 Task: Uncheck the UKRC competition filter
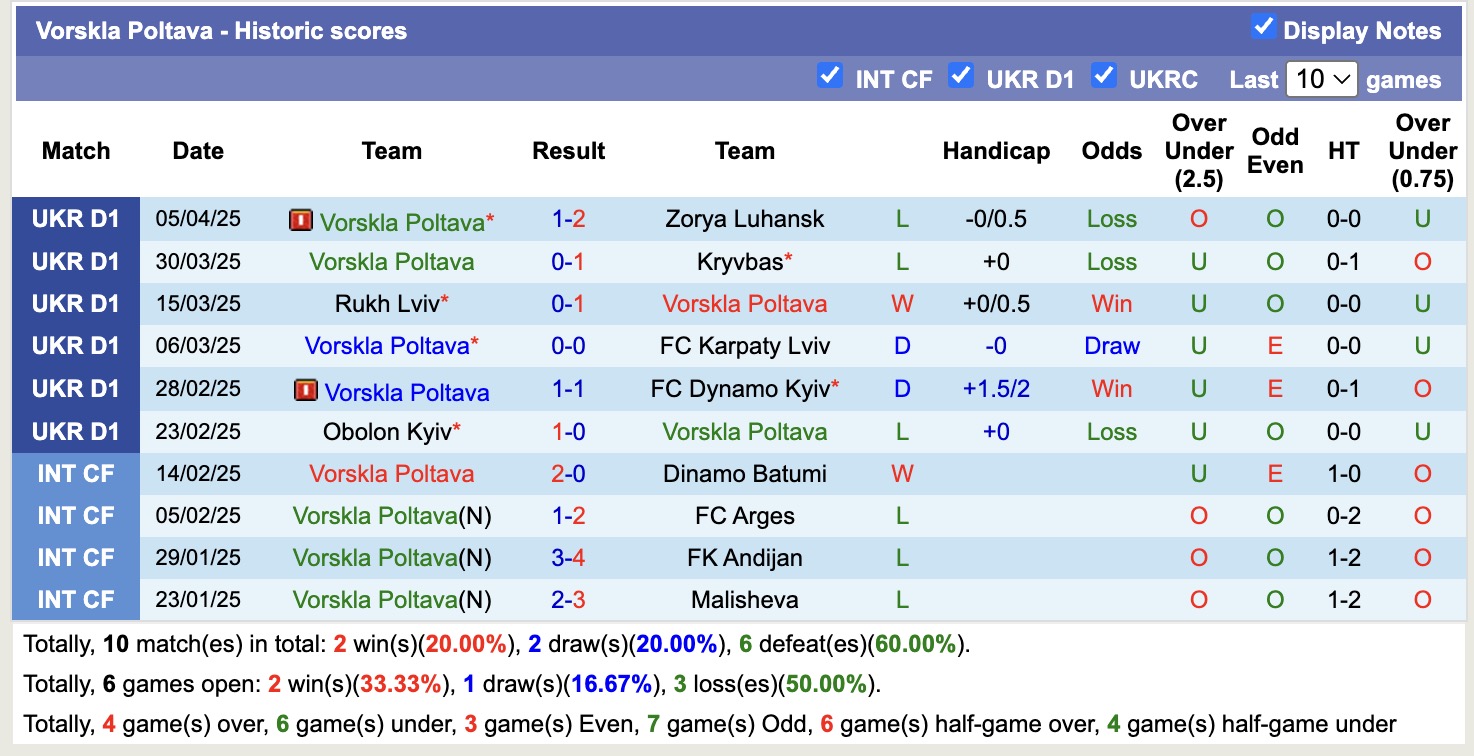coord(1104,75)
